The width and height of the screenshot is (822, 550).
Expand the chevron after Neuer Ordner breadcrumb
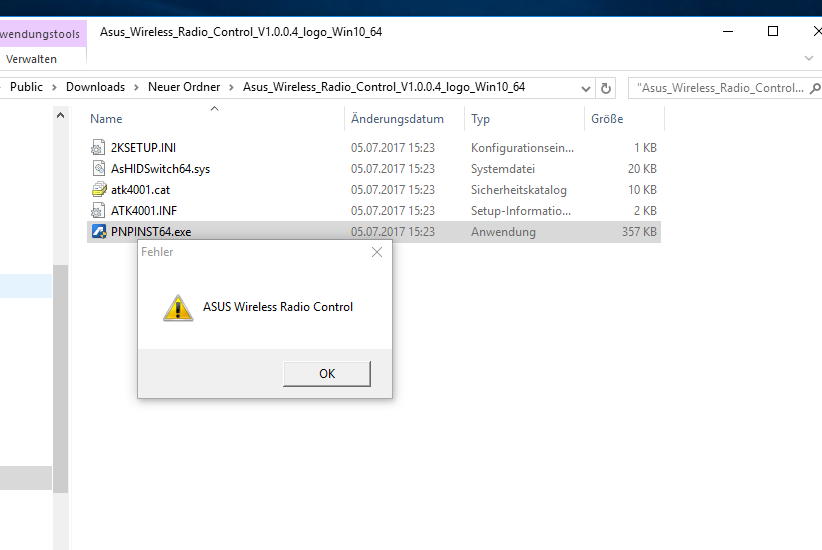pos(231,88)
